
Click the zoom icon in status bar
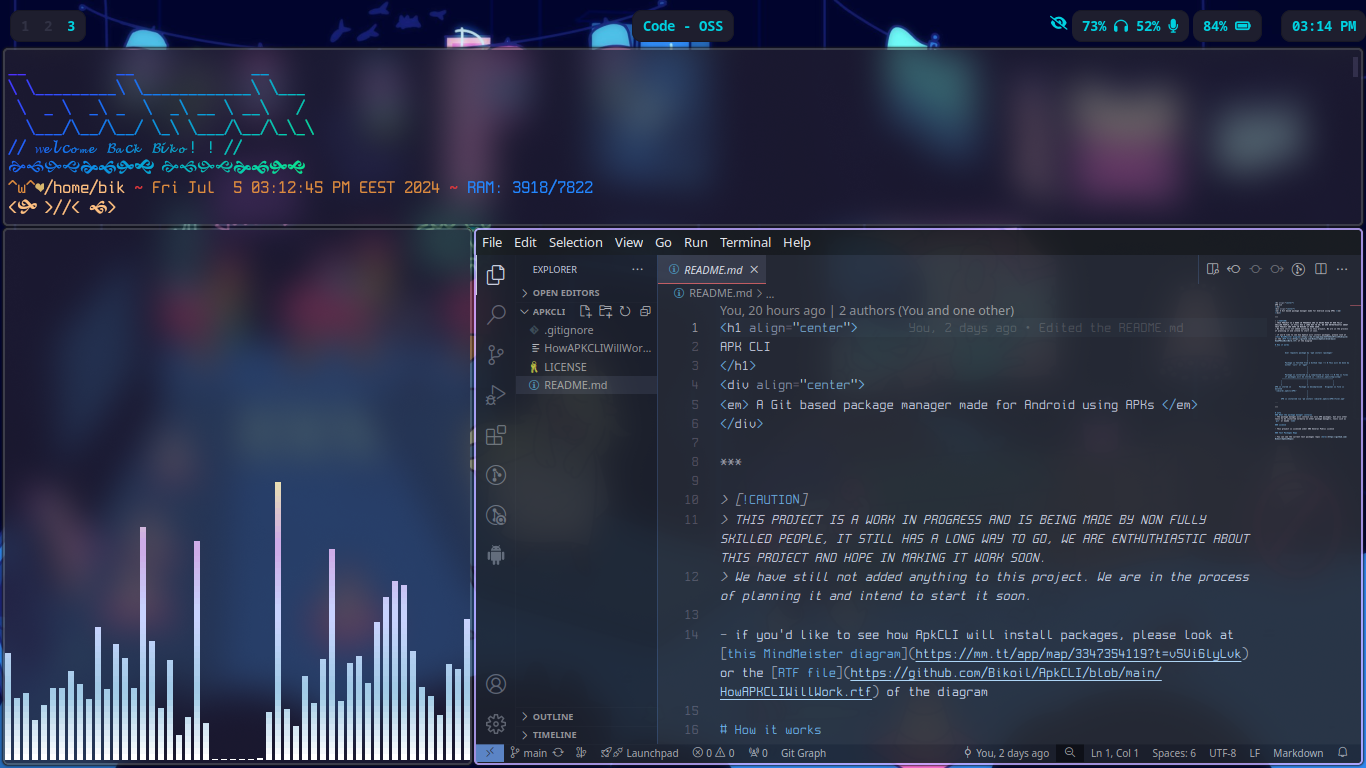tap(1070, 753)
